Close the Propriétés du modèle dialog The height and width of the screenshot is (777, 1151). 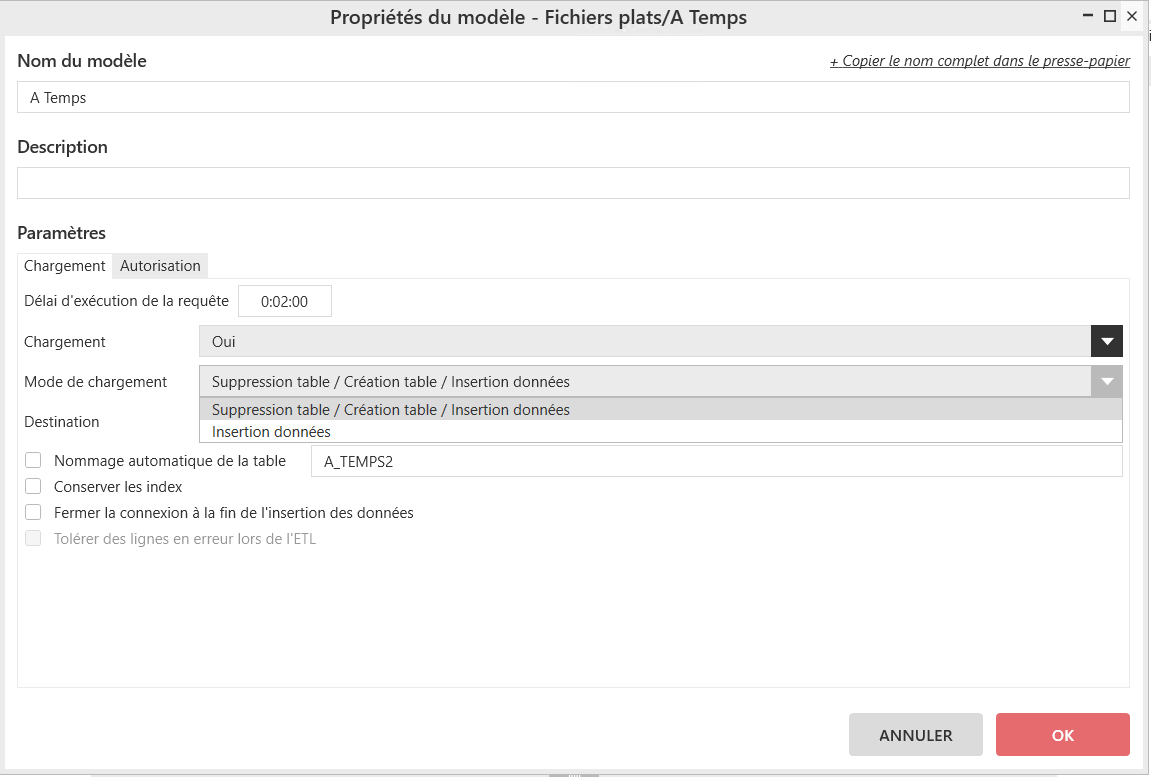(1132, 17)
